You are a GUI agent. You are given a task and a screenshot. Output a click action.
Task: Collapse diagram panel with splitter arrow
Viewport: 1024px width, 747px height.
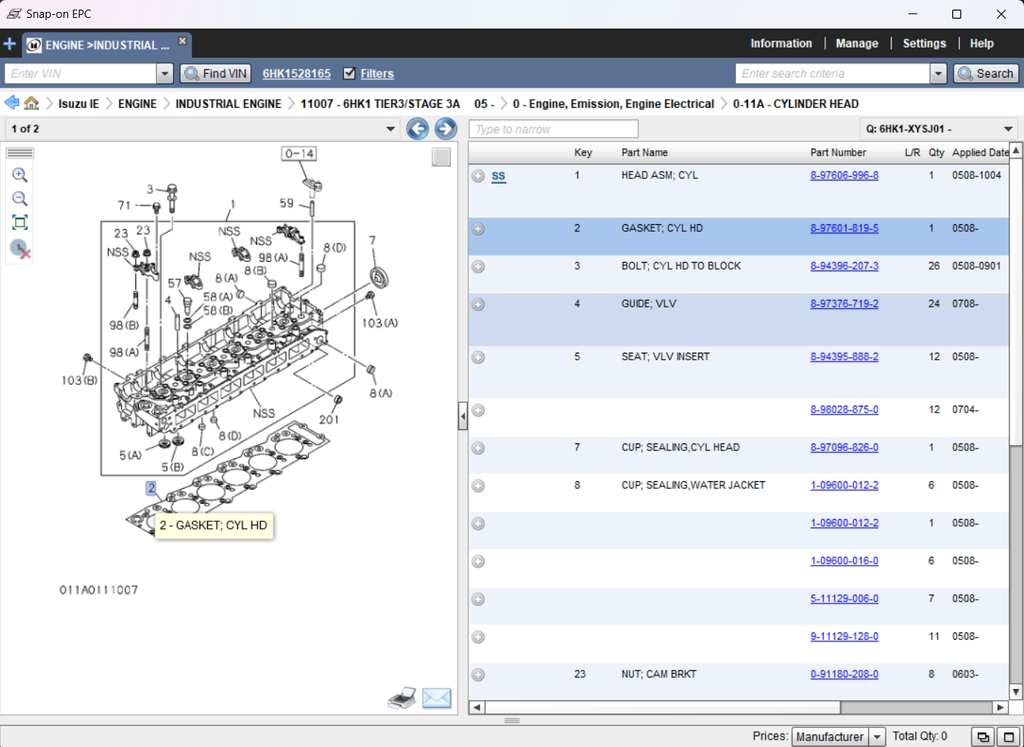[462, 416]
